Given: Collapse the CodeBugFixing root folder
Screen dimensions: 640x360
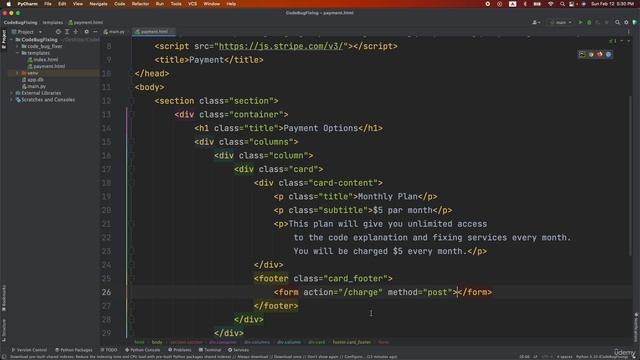Looking at the screenshot, I should coord(11,40).
